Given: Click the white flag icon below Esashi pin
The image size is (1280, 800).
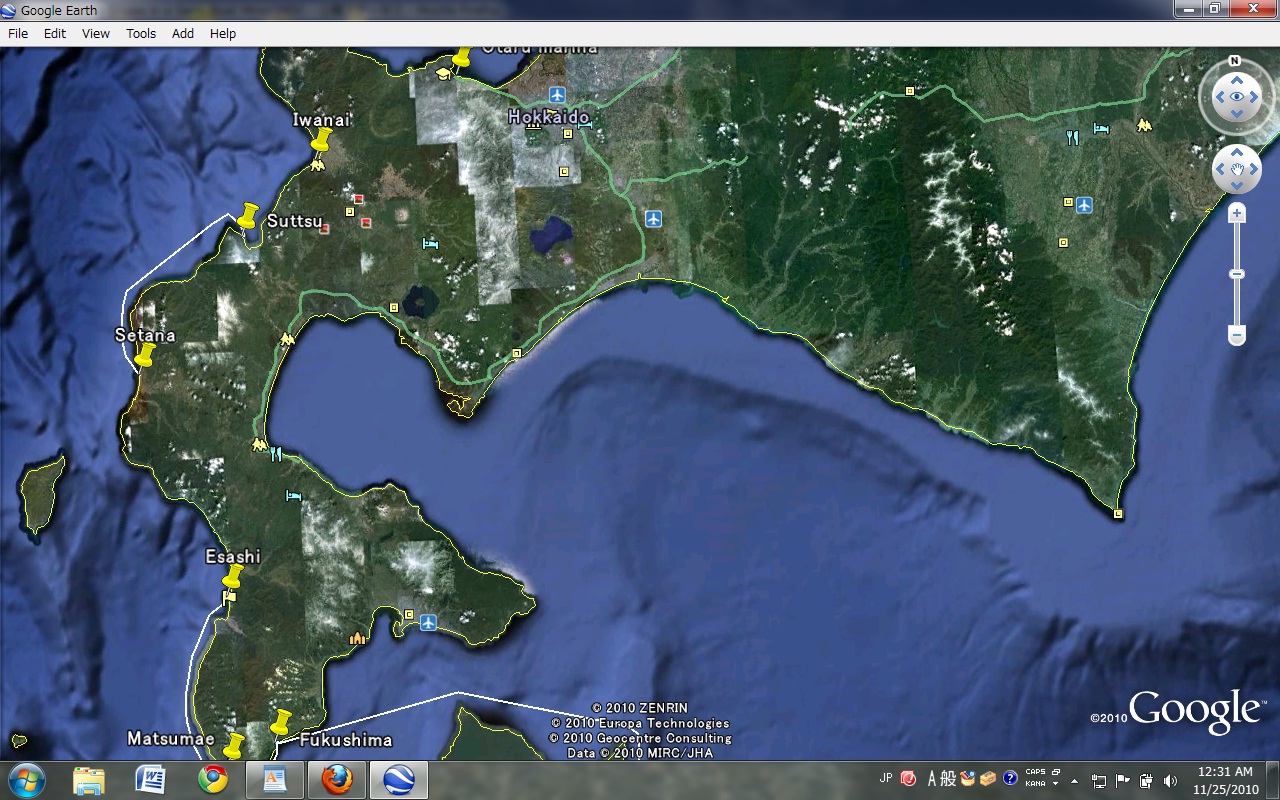Looking at the screenshot, I should tap(230, 597).
